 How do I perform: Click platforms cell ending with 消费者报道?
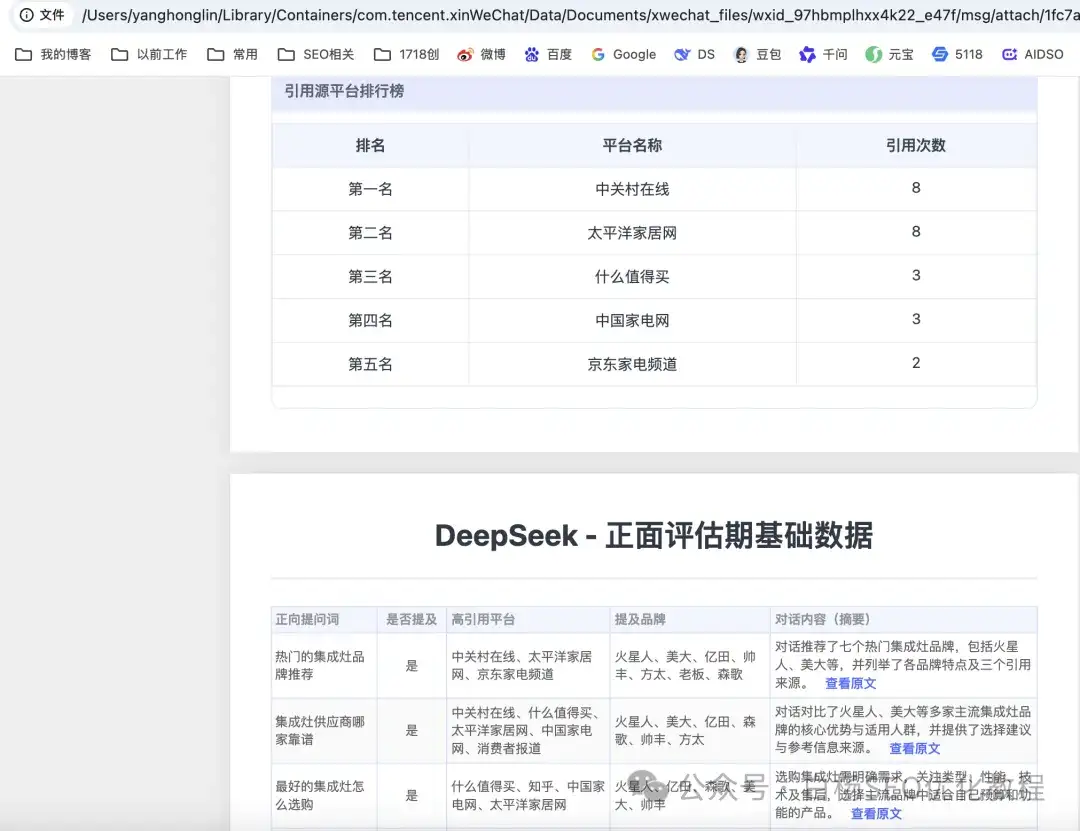pos(528,730)
